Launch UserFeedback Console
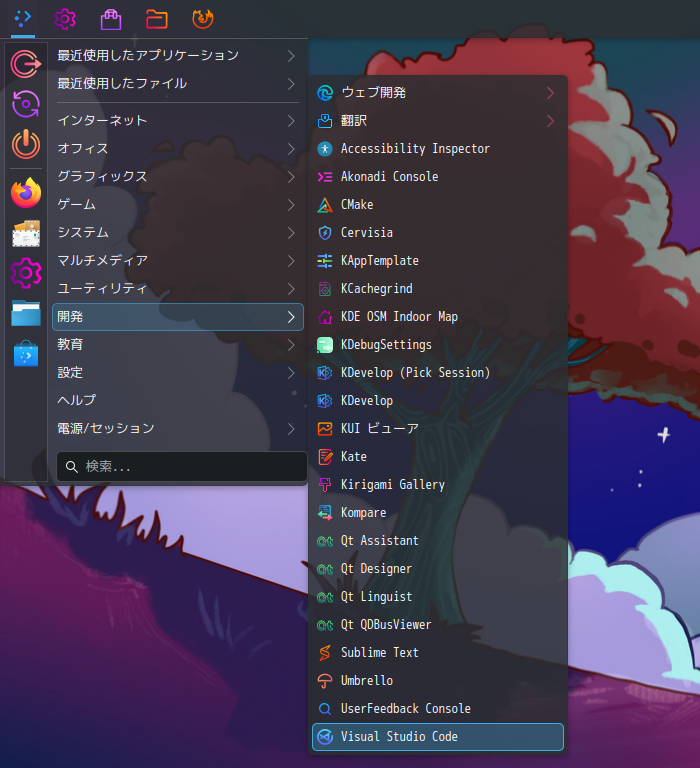700x768 pixels. click(438, 709)
